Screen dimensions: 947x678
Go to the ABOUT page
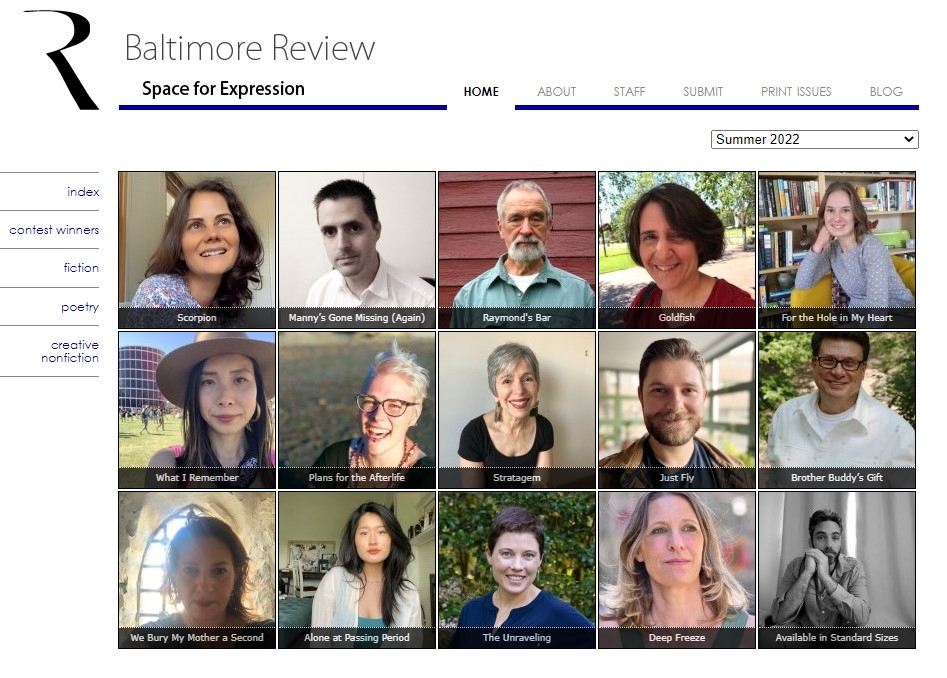[556, 92]
